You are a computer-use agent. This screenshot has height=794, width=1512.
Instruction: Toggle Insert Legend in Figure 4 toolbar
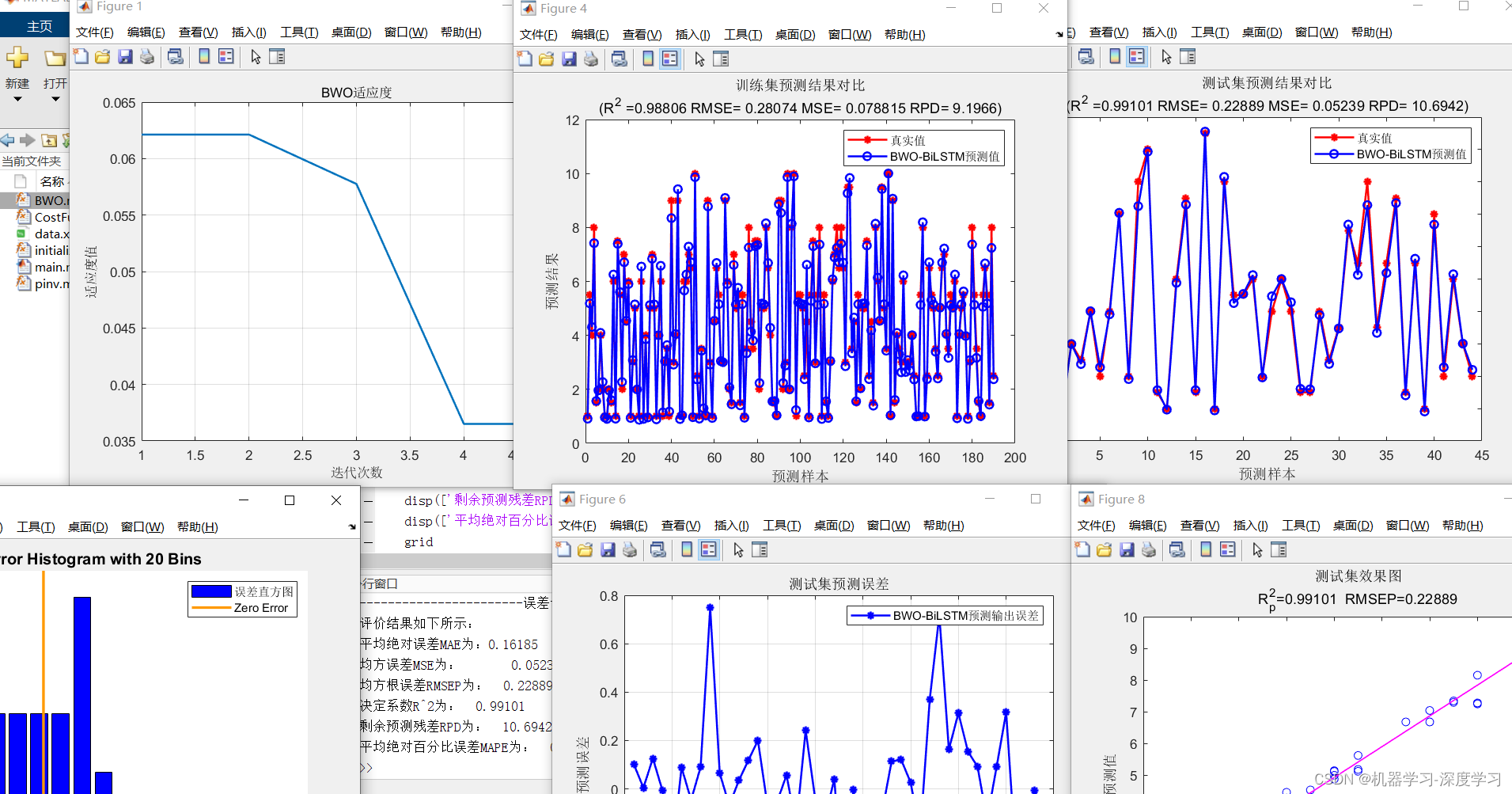pos(670,59)
